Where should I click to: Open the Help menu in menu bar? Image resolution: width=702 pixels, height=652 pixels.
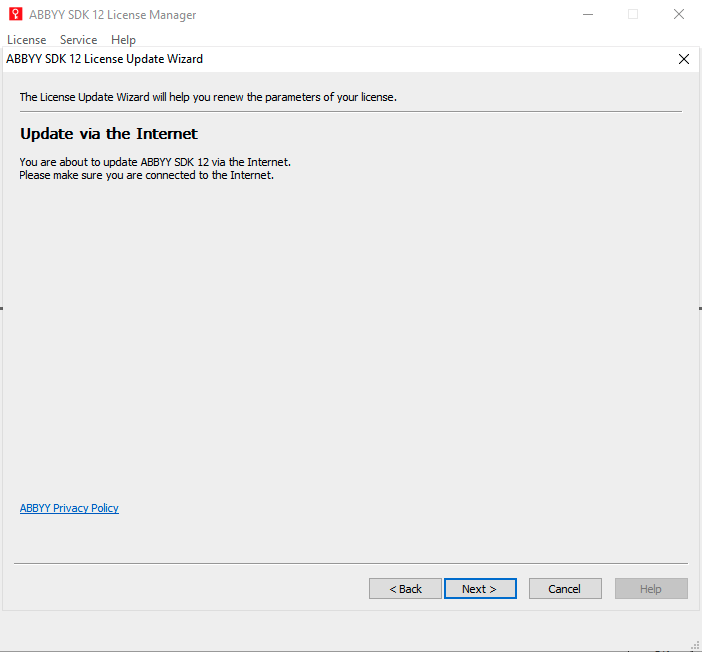[124, 40]
